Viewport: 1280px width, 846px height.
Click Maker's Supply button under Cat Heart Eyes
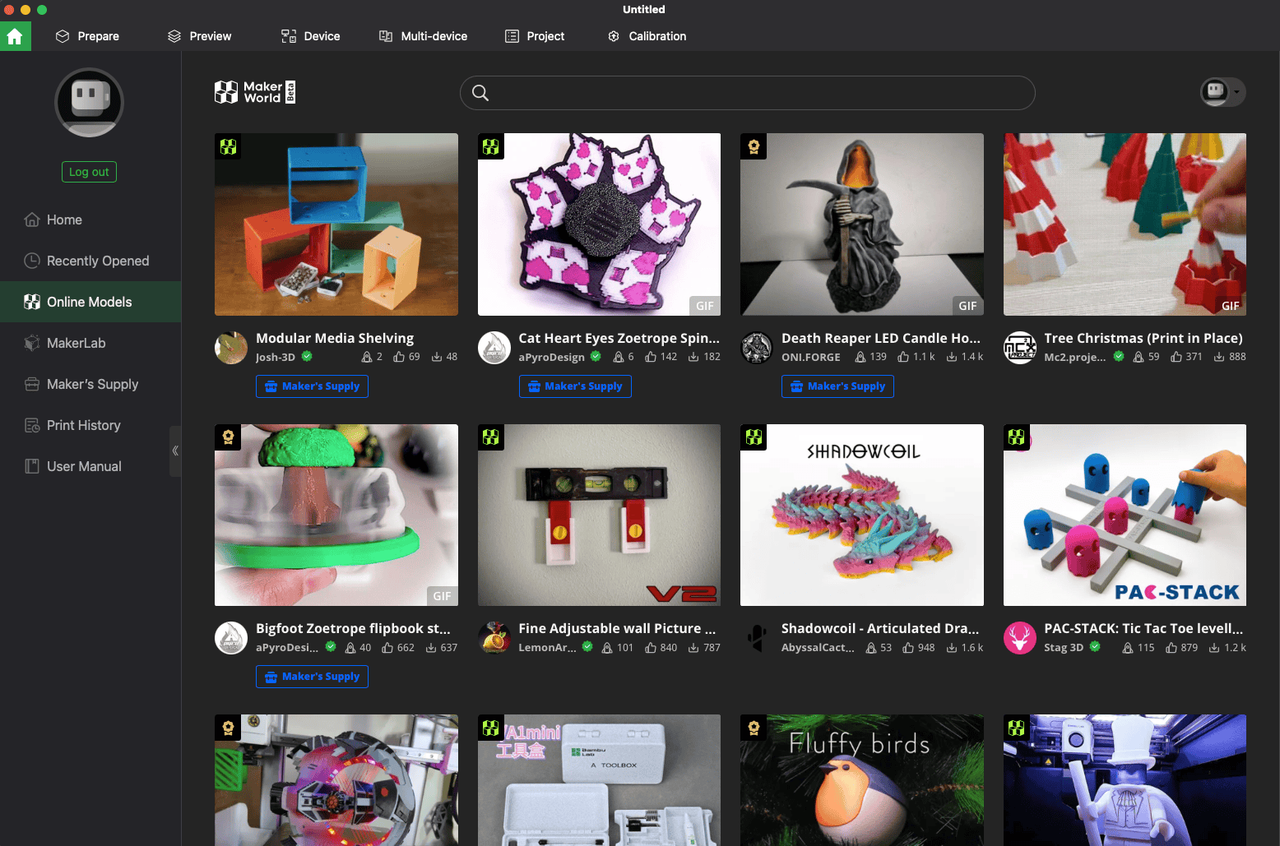575,386
